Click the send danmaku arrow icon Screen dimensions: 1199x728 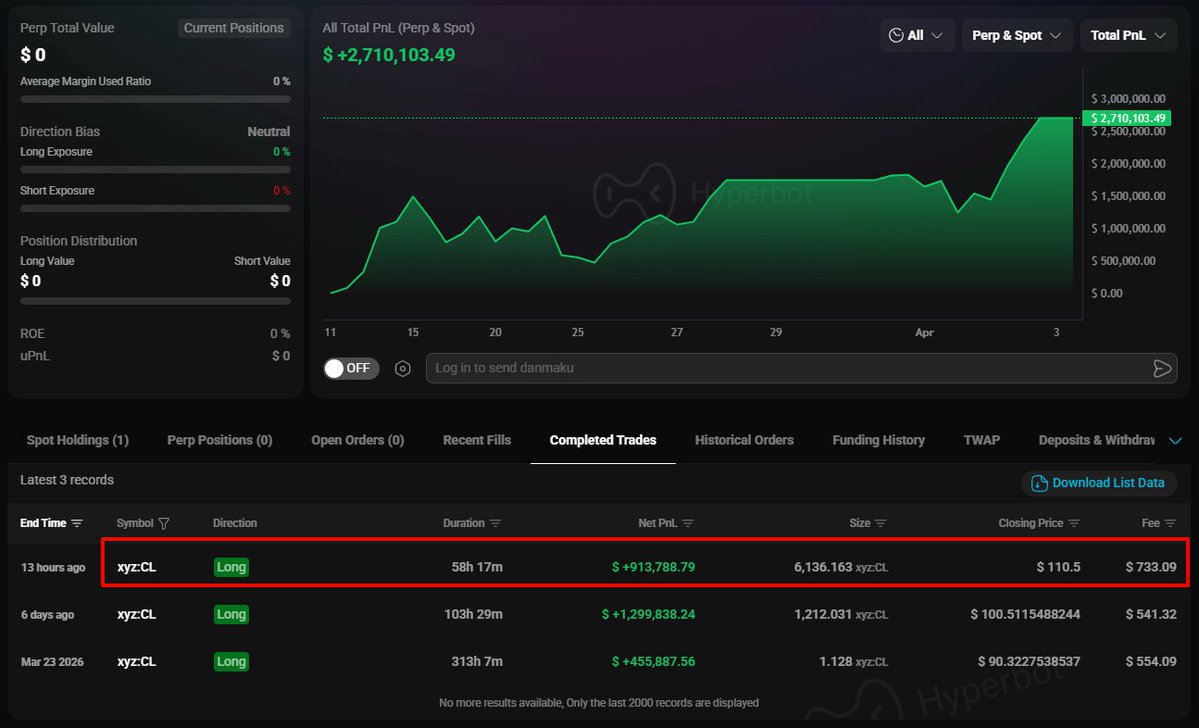[x=1162, y=369]
